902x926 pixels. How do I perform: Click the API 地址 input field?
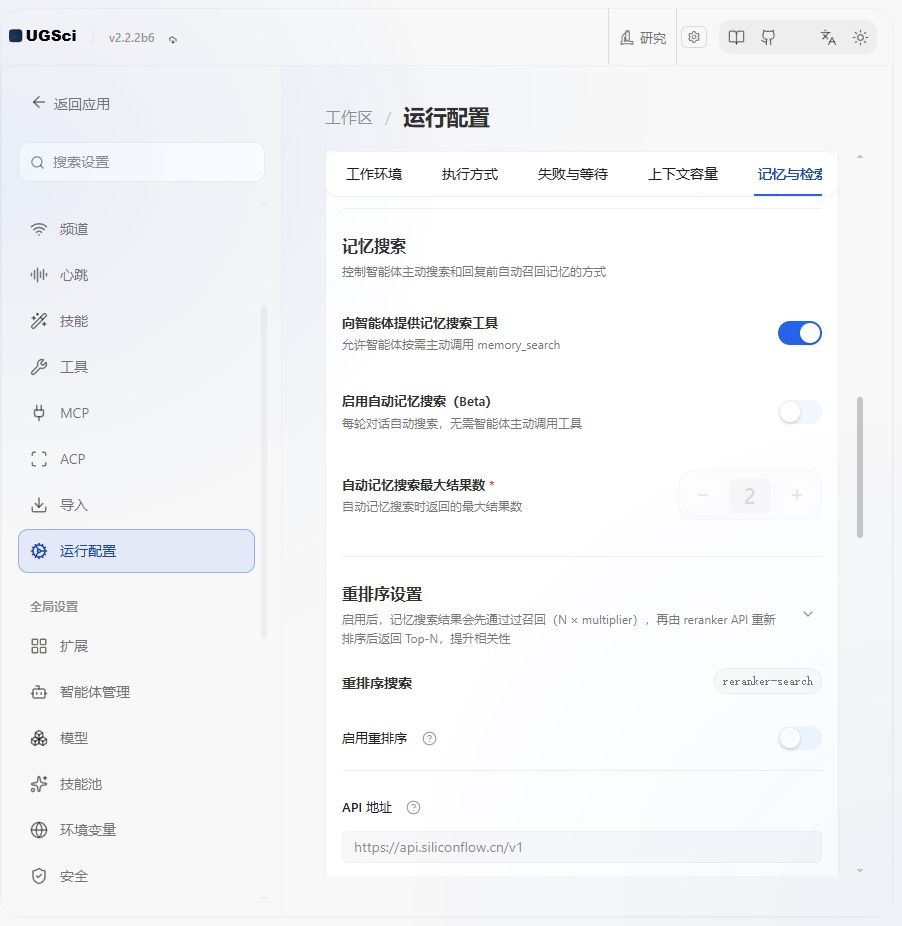582,847
